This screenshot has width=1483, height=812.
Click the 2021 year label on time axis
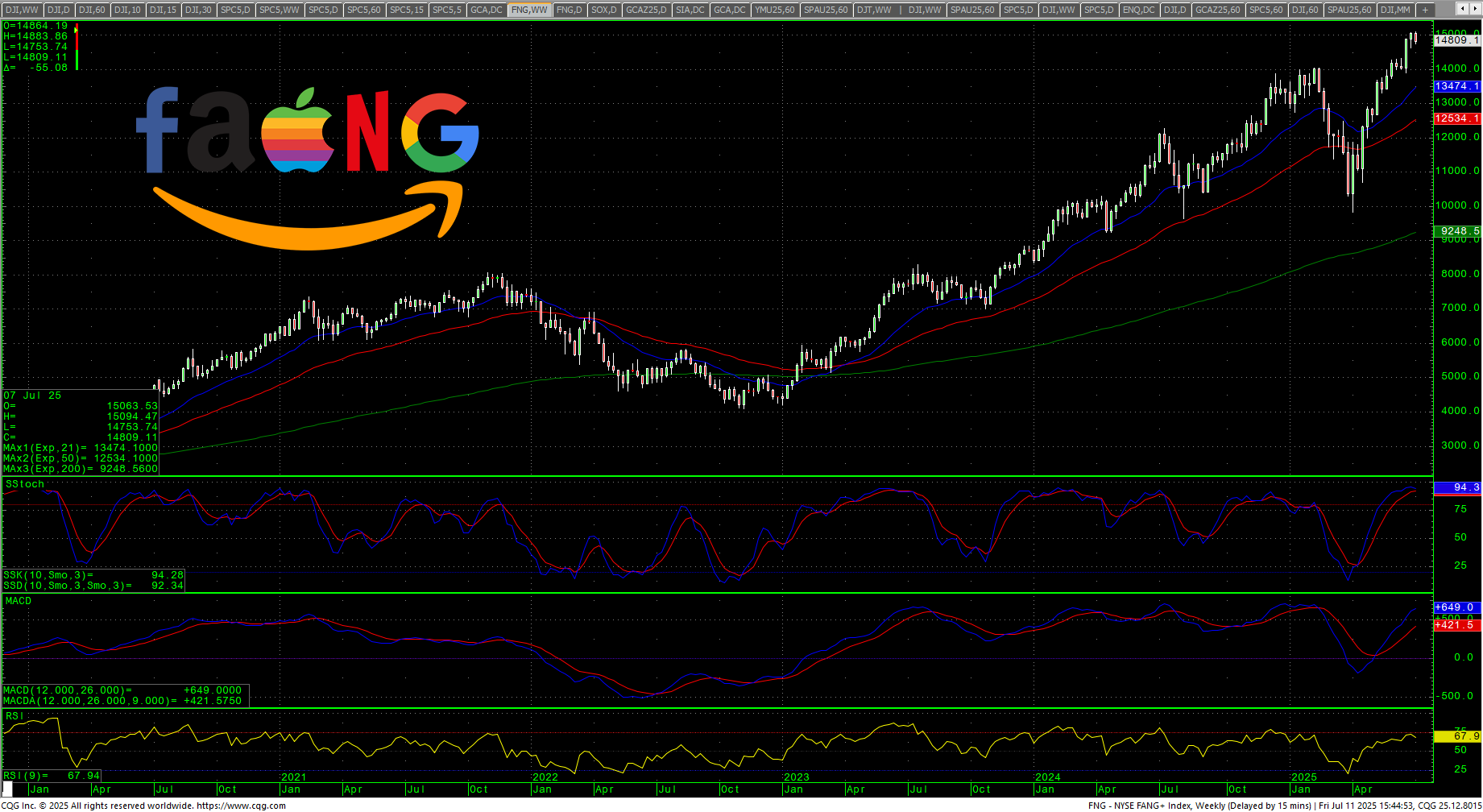(293, 777)
